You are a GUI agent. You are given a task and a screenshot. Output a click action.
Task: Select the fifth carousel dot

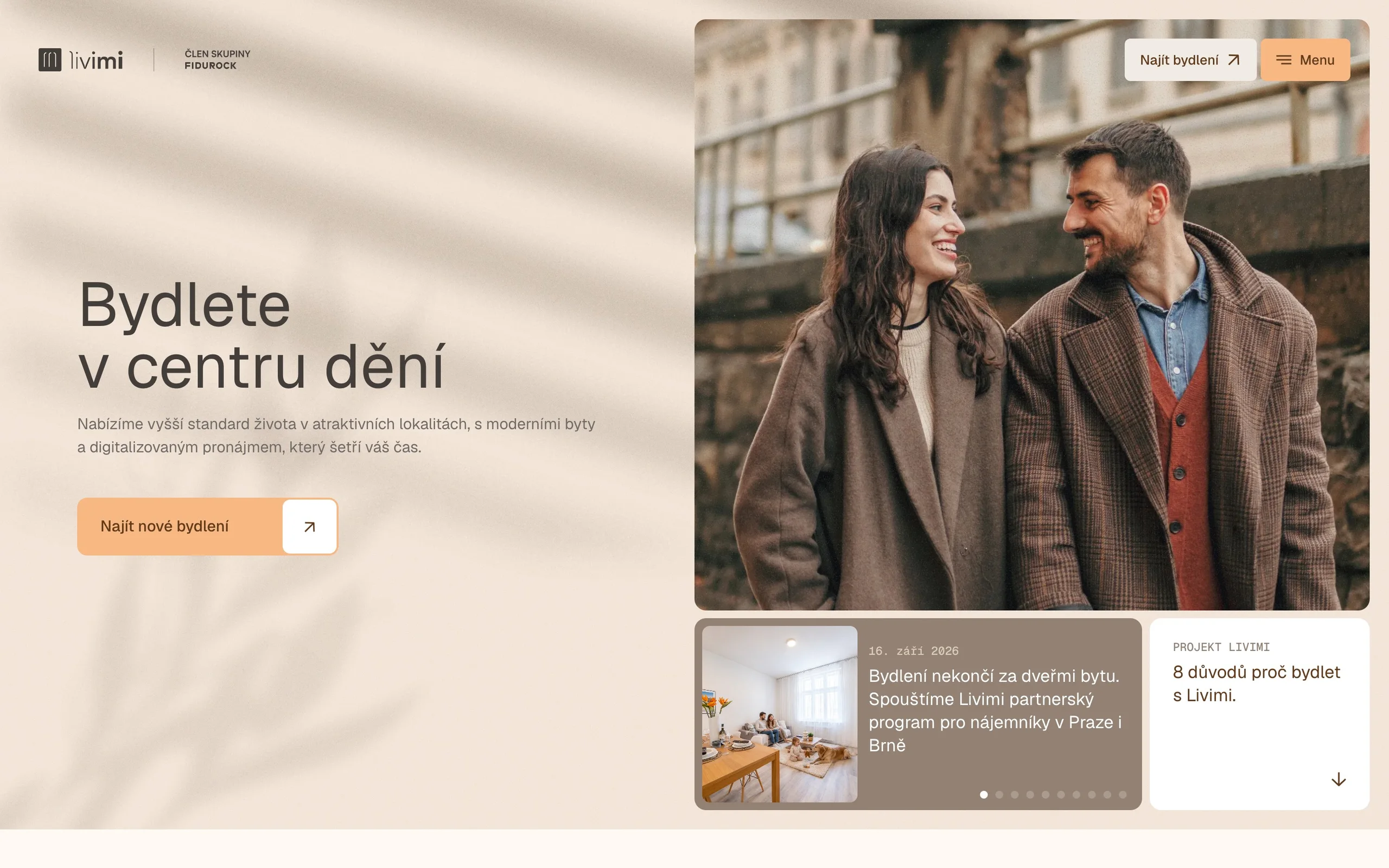[1046, 795]
